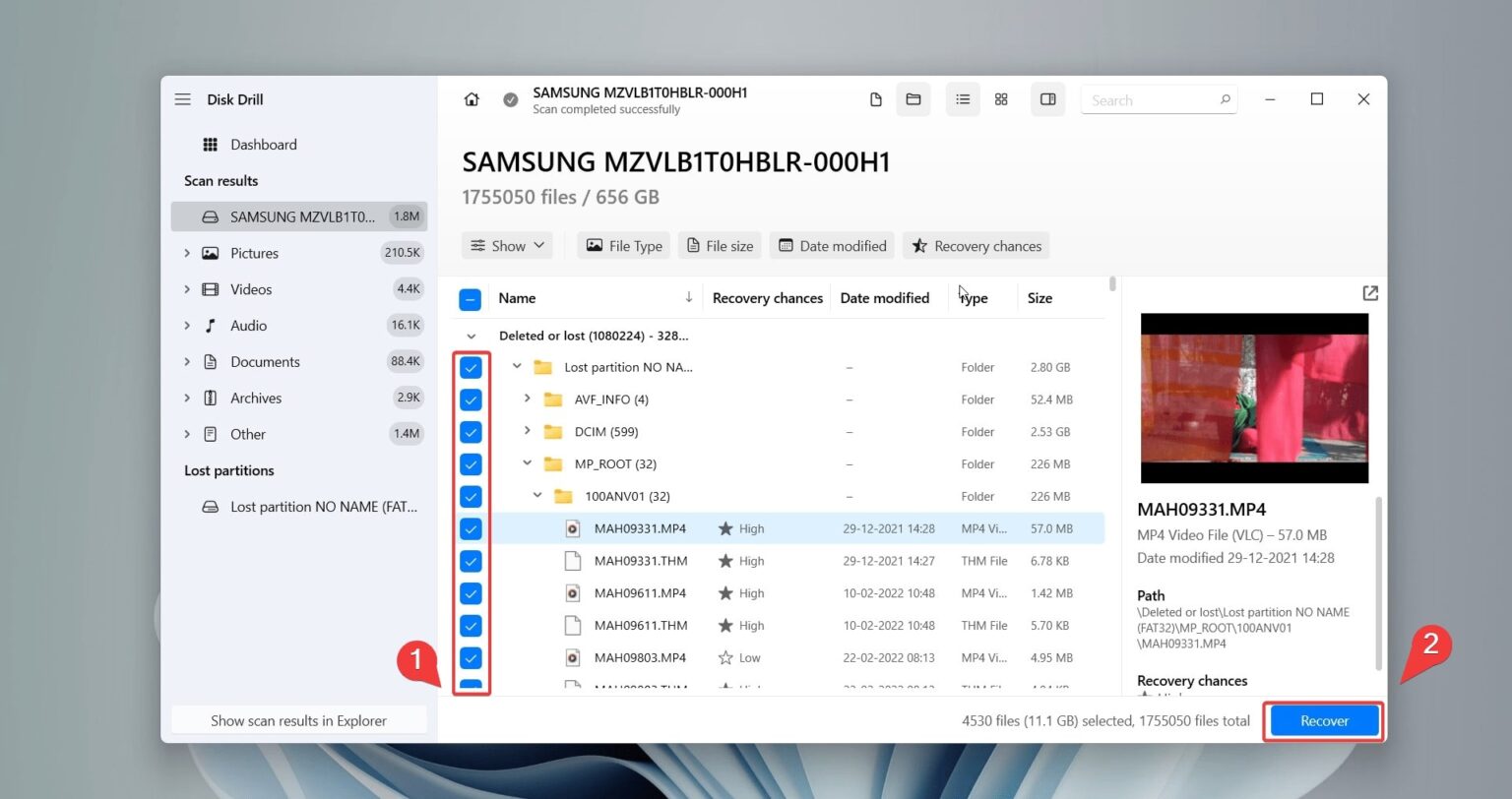
Task: Apply the File Type filter
Action: click(622, 245)
